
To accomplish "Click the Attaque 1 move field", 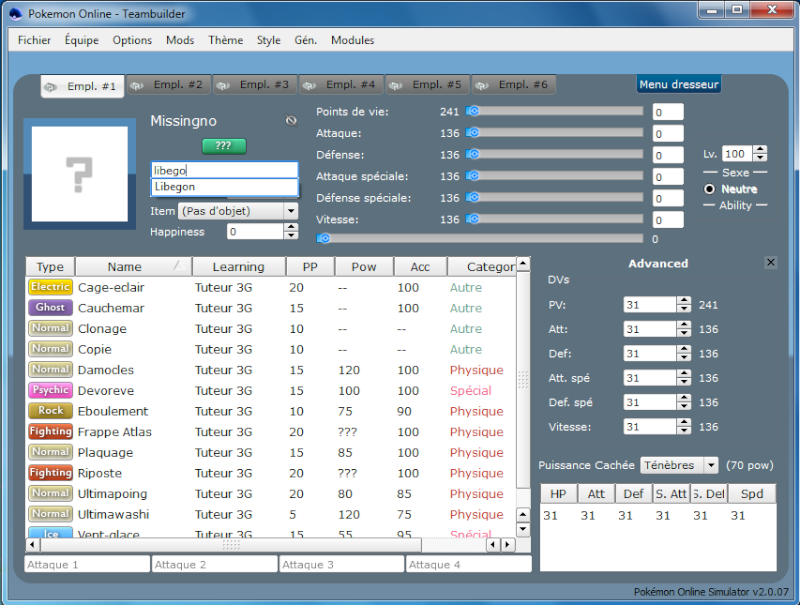I will 87,564.
